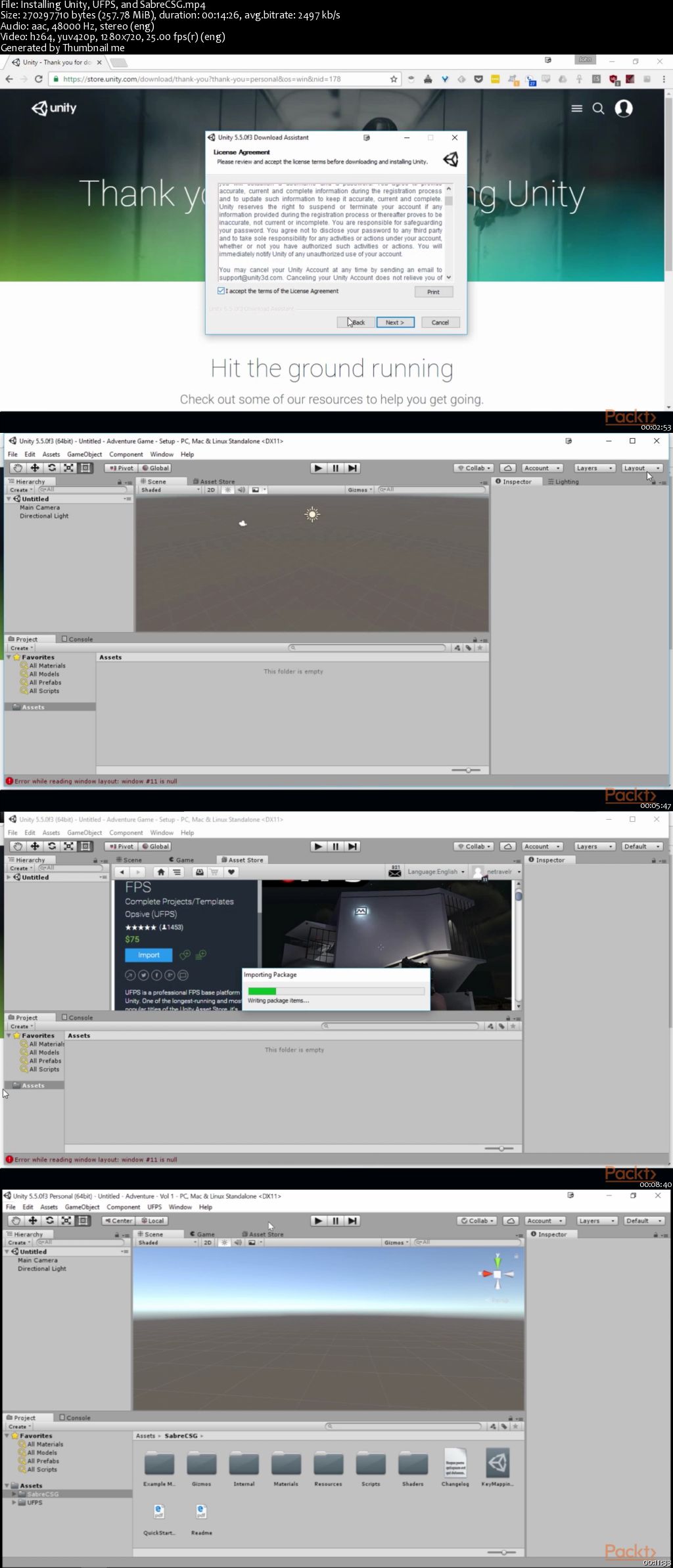673x1568 pixels.
Task: Open the Unity website user profile icon
Action: (x=624, y=108)
